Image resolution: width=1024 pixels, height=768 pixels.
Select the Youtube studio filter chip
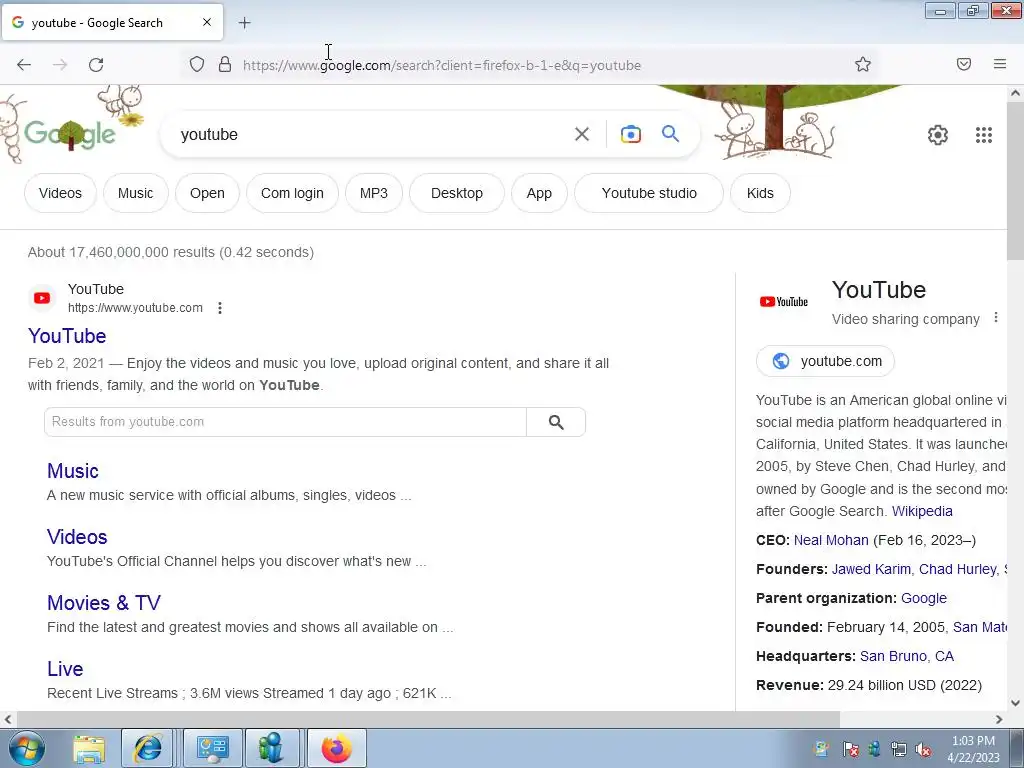[648, 193]
